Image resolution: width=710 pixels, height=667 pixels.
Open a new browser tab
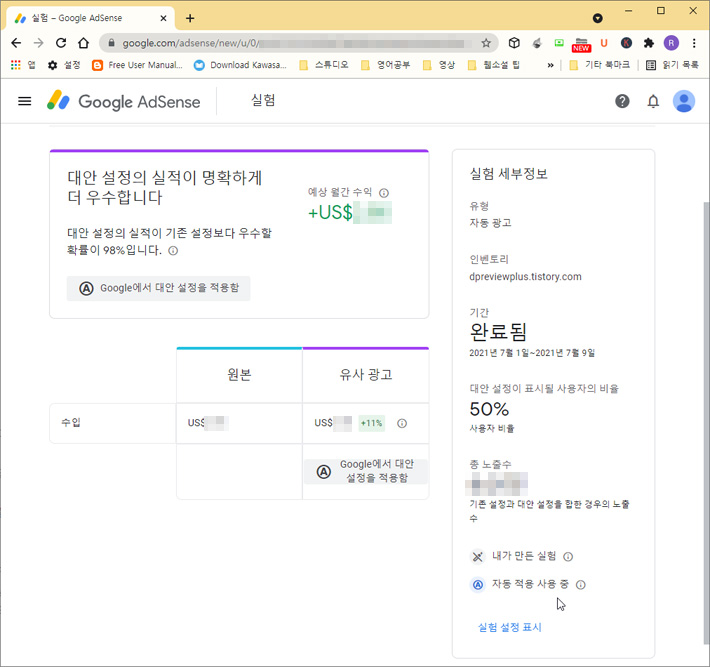pos(190,18)
